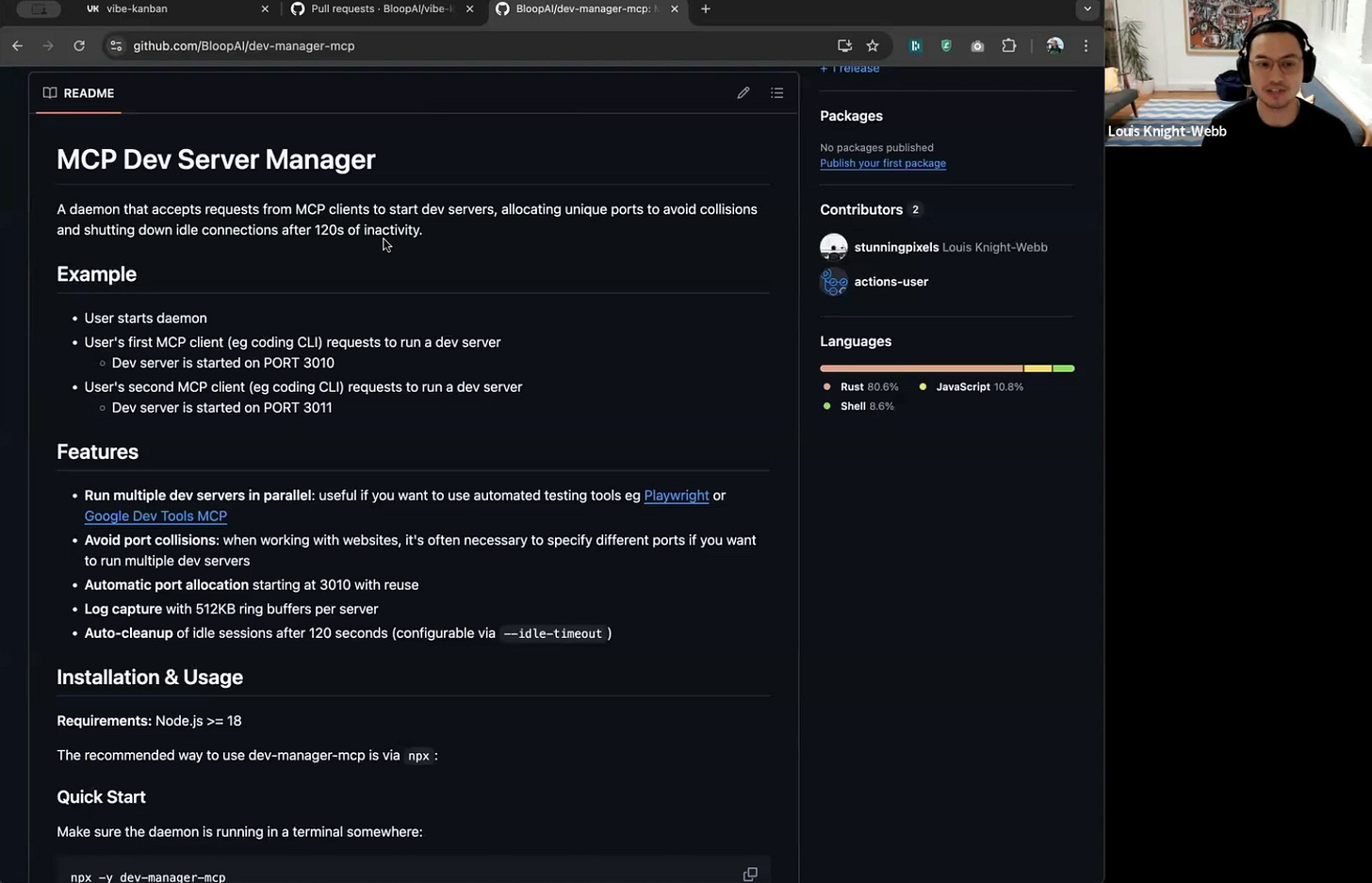Image resolution: width=1372 pixels, height=883 pixels.
Task: Click the Installation & Usage heading
Action: point(150,677)
